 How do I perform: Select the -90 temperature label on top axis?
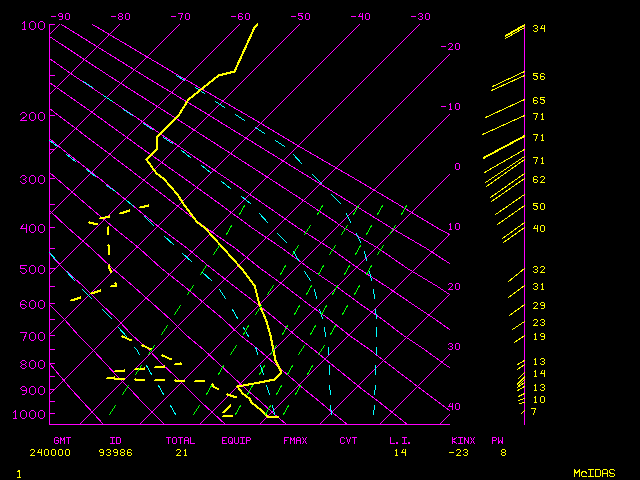[61, 16]
